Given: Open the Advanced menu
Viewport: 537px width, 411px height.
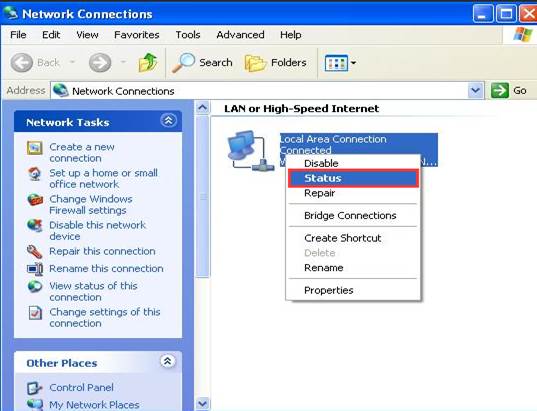Looking at the screenshot, I should [x=240, y=35].
